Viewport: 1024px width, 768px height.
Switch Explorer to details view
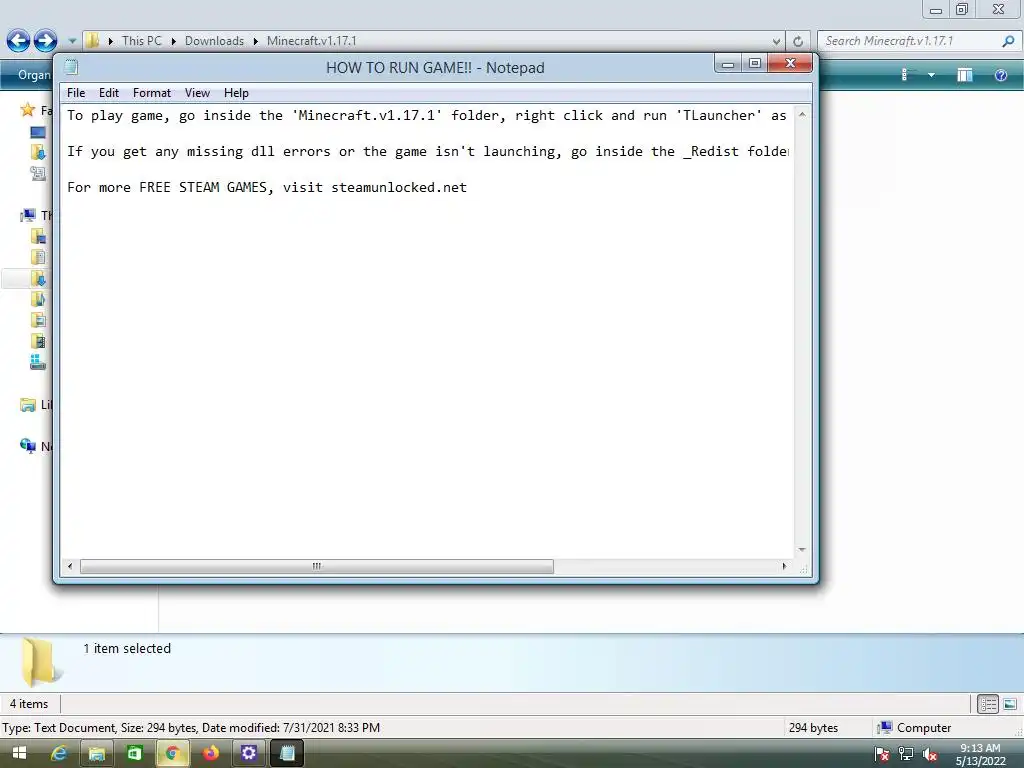tap(988, 704)
